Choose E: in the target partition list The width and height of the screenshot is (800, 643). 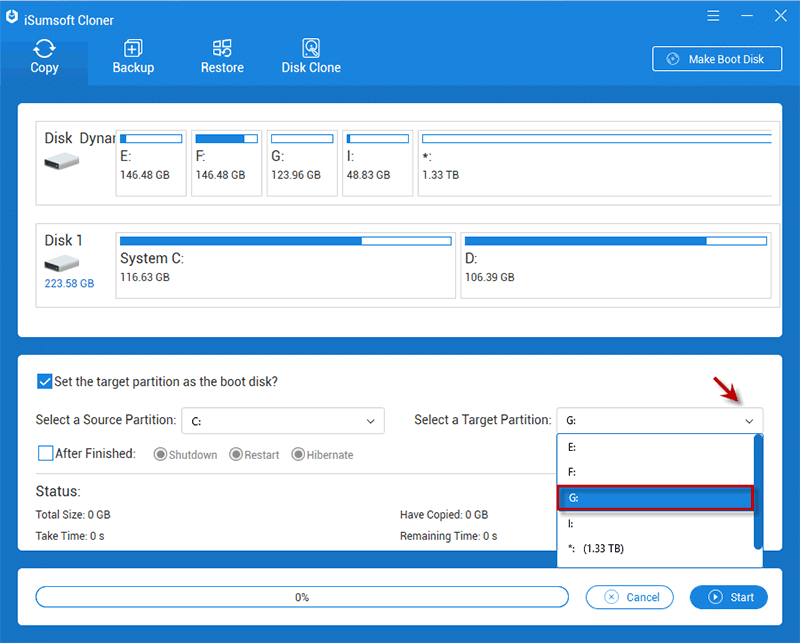(x=655, y=447)
